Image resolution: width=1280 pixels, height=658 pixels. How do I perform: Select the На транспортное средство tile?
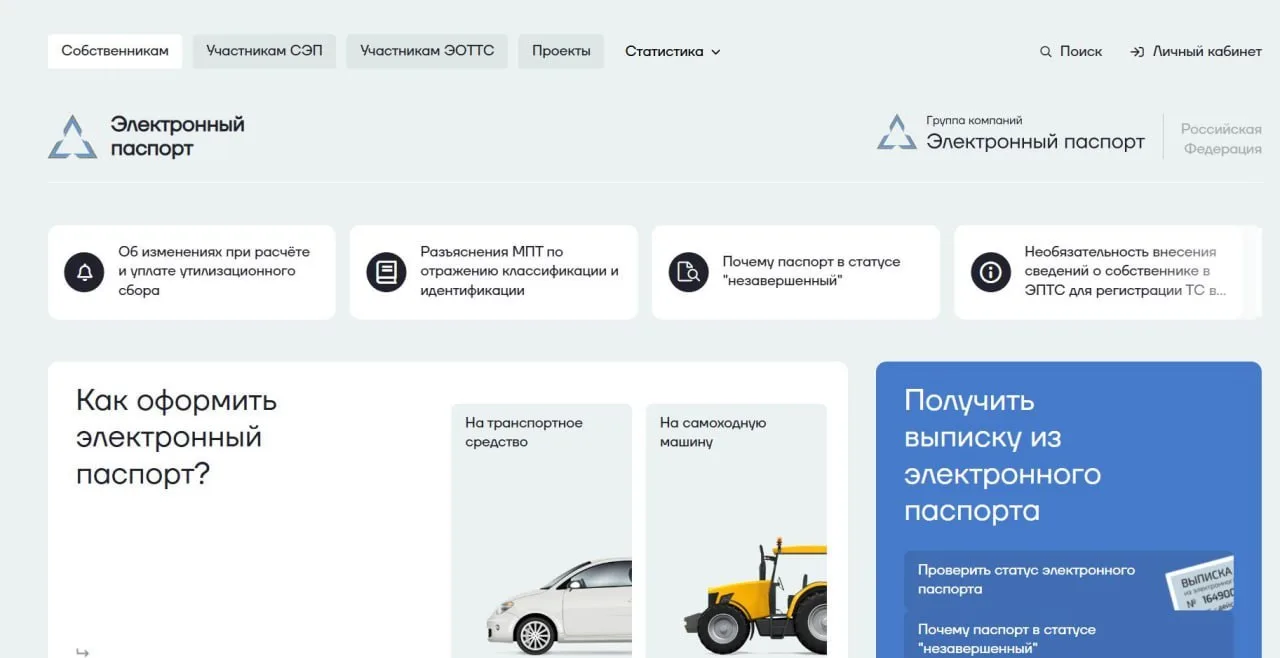(x=541, y=530)
